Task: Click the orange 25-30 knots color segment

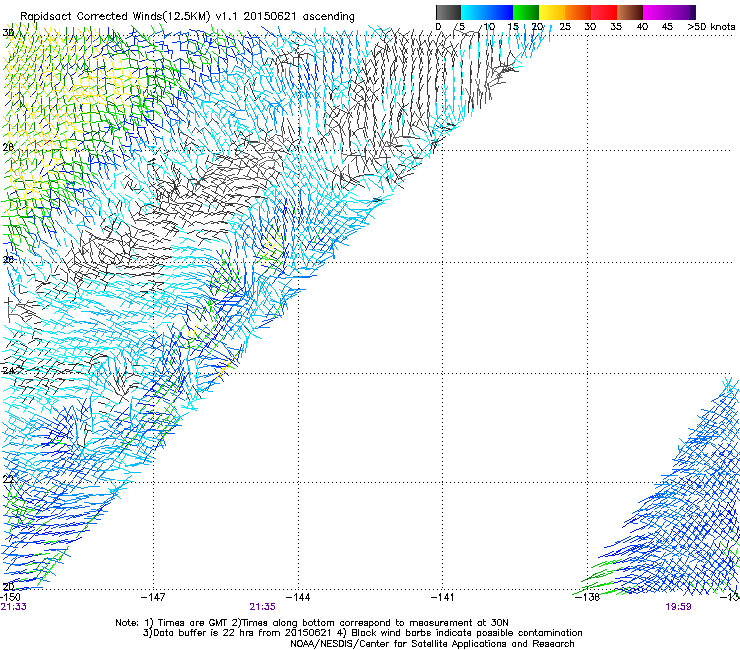Action: click(x=578, y=12)
